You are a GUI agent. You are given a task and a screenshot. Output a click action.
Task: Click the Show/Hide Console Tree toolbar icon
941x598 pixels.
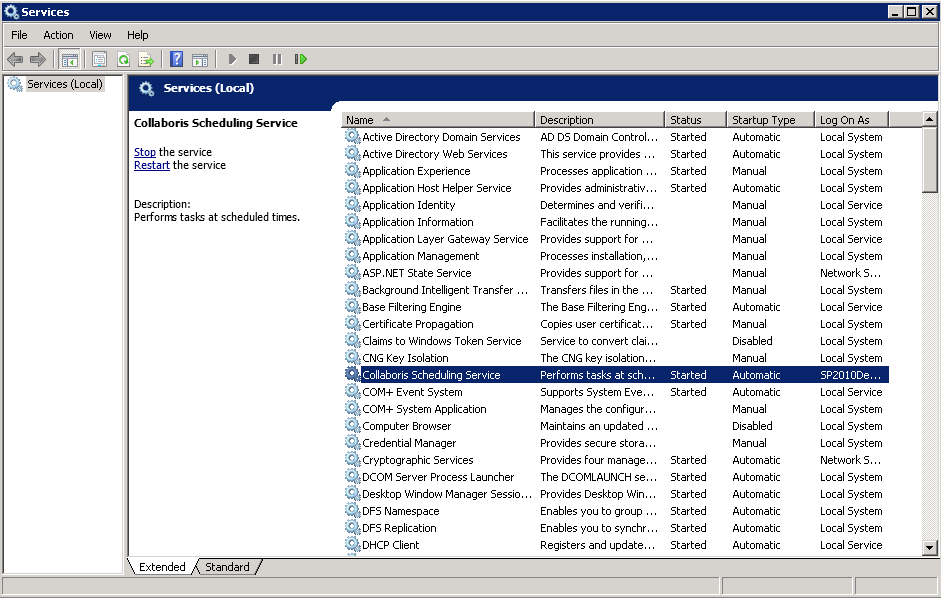click(x=69, y=60)
